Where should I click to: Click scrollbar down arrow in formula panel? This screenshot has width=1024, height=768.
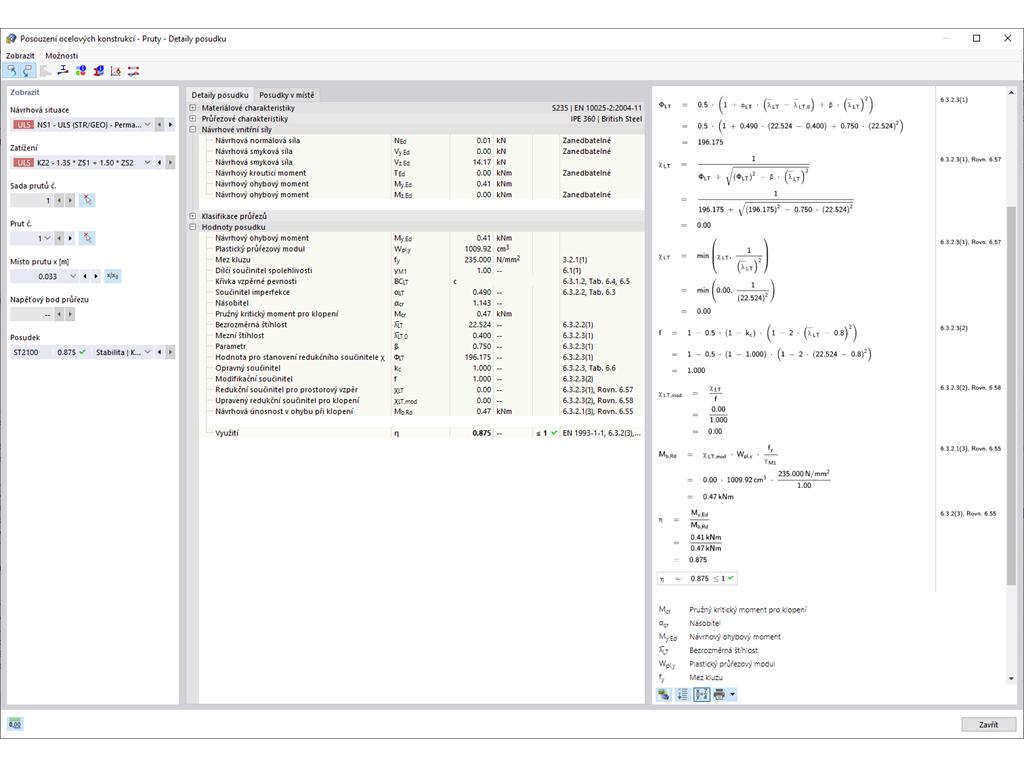coord(1011,679)
